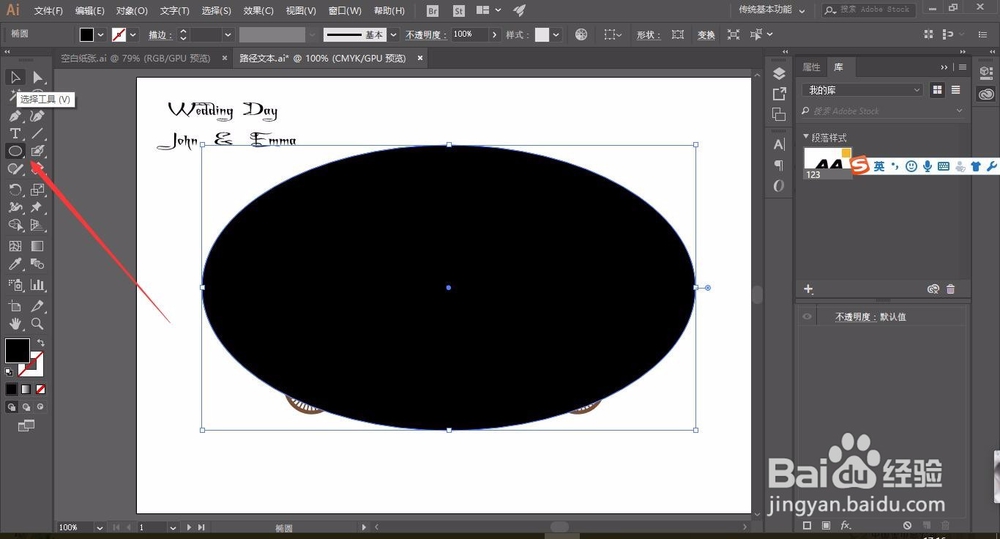
Task: Select the Type tool
Action: pyautogui.click(x=15, y=133)
